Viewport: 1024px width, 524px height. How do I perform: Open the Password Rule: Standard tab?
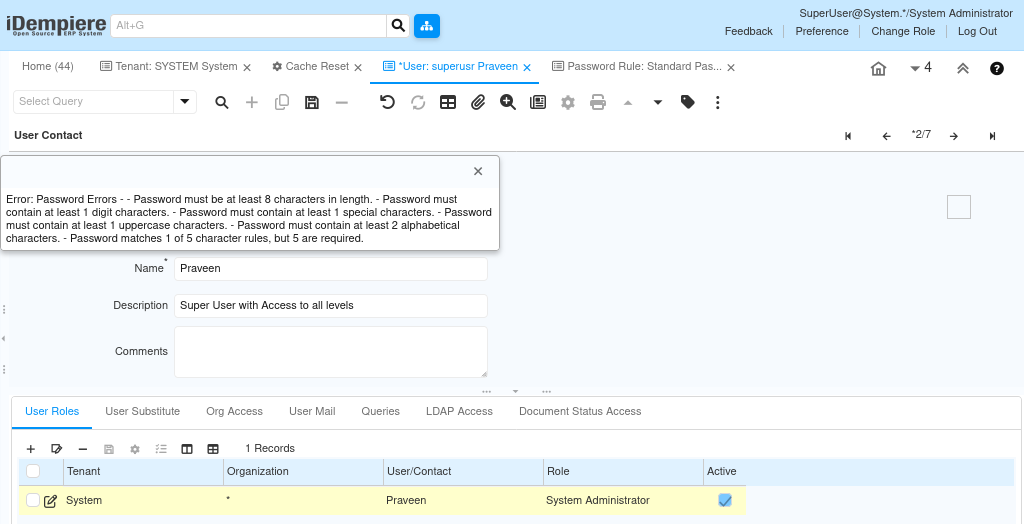tap(637, 67)
